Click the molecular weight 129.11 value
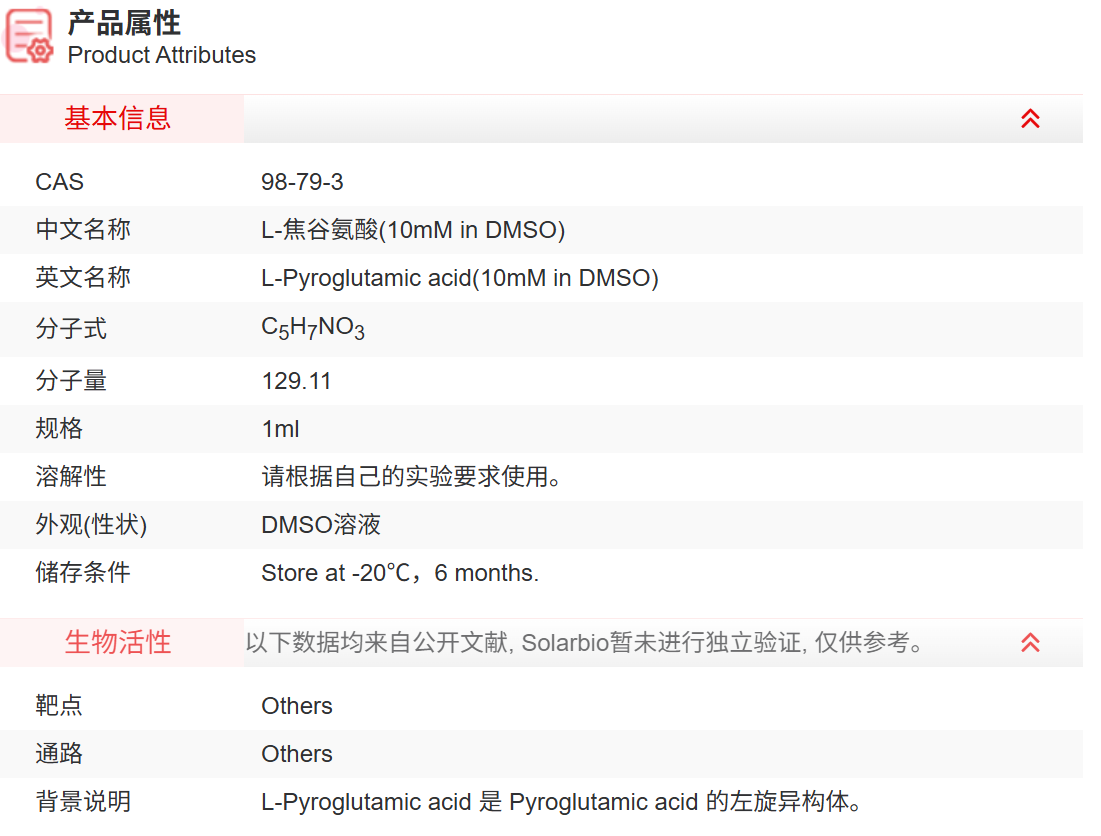 tap(296, 381)
